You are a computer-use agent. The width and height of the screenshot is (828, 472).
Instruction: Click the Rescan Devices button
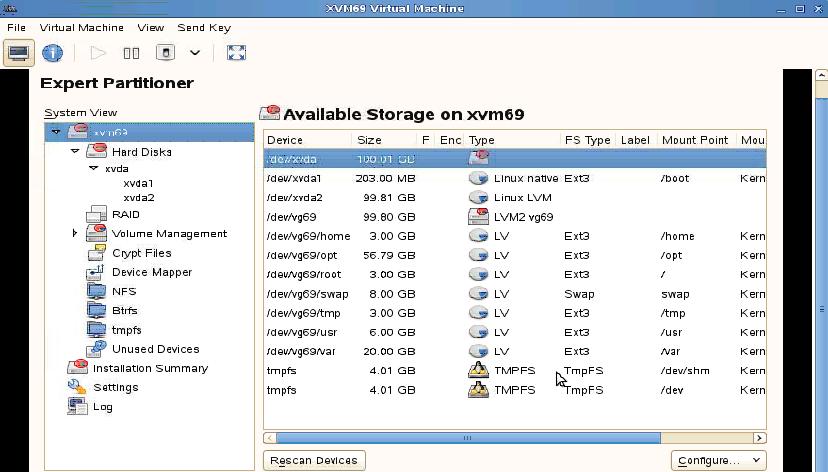click(x=314, y=460)
